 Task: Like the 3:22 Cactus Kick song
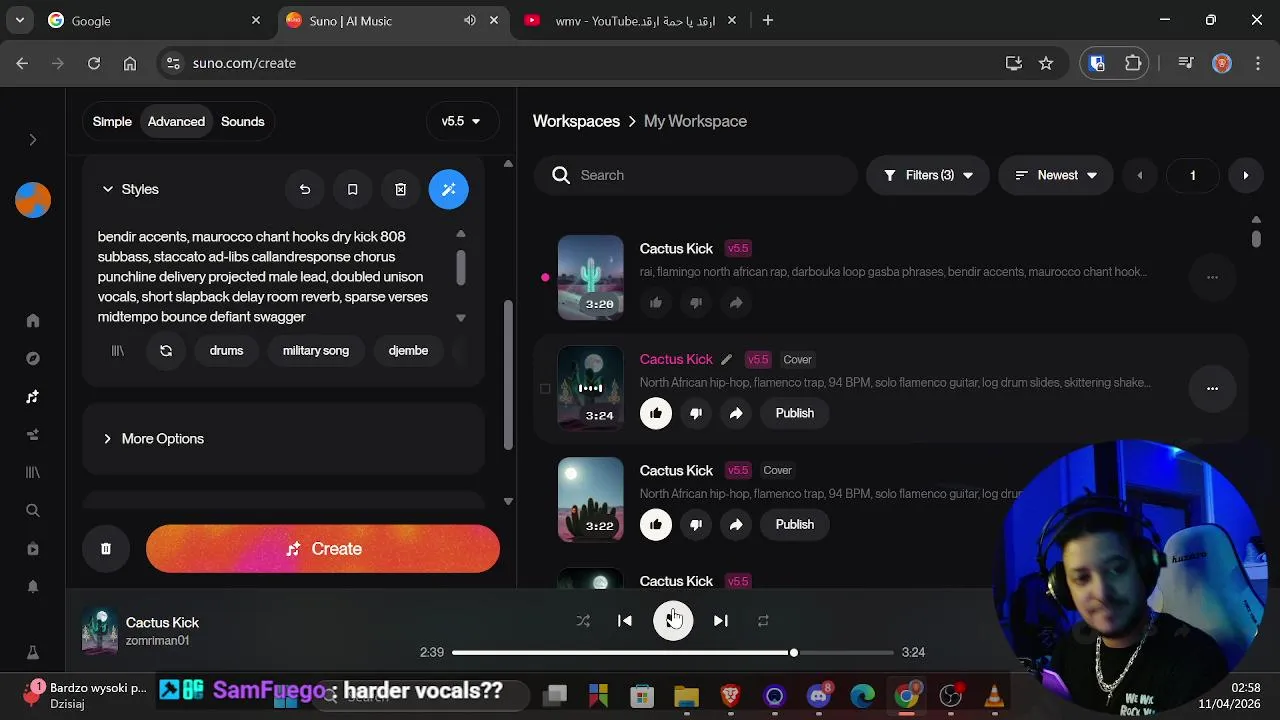pos(656,524)
